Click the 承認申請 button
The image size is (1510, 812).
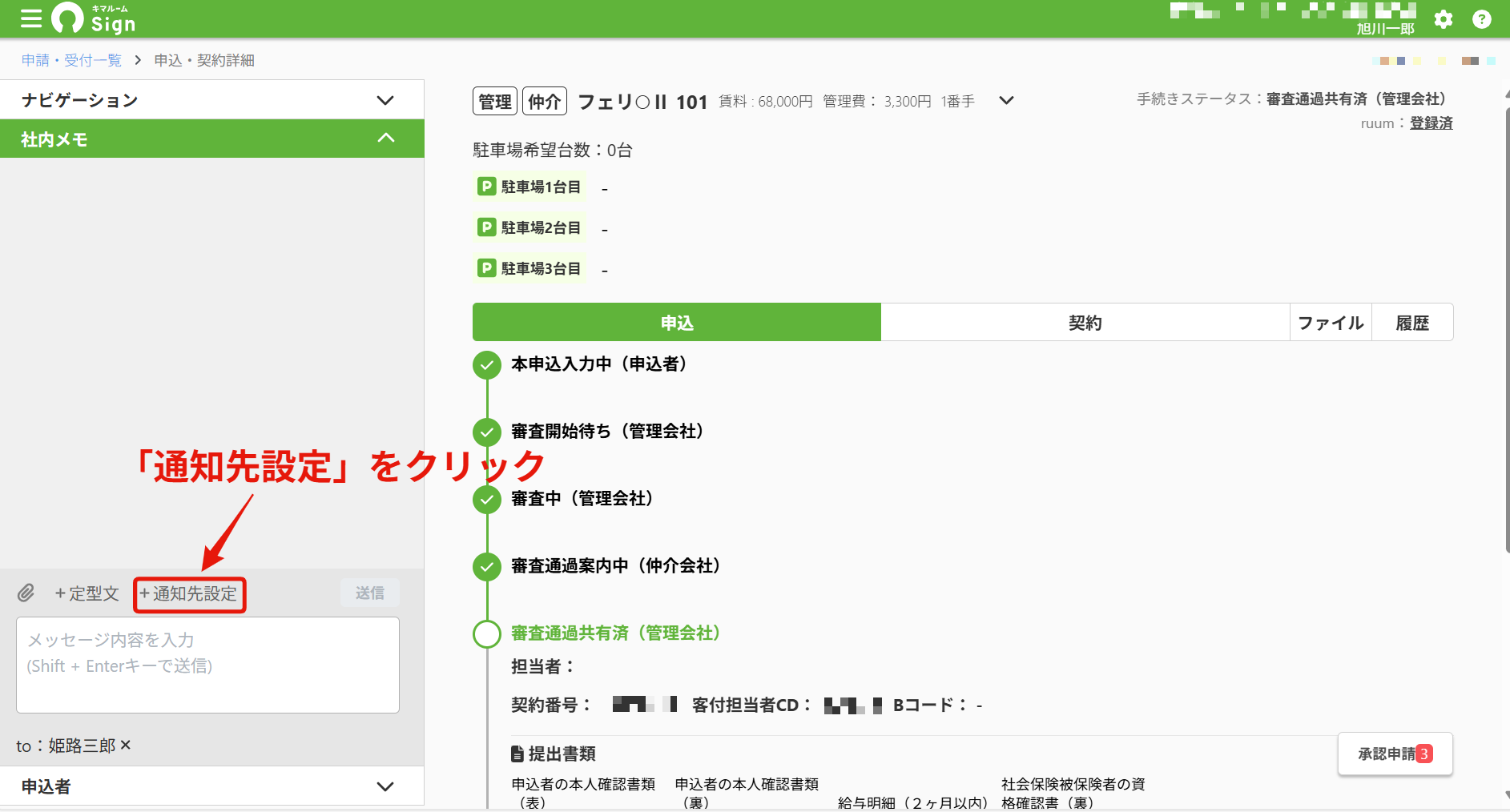click(1395, 754)
